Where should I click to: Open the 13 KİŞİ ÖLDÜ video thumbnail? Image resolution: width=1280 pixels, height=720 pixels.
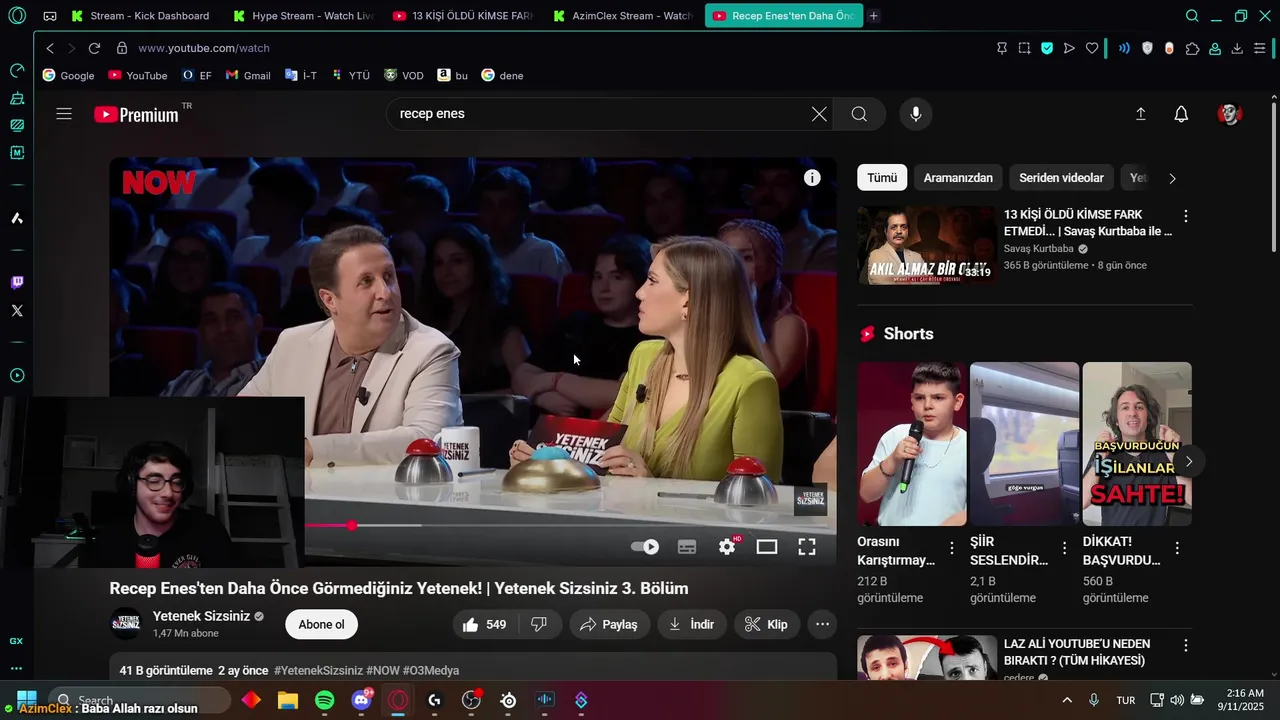coord(927,245)
